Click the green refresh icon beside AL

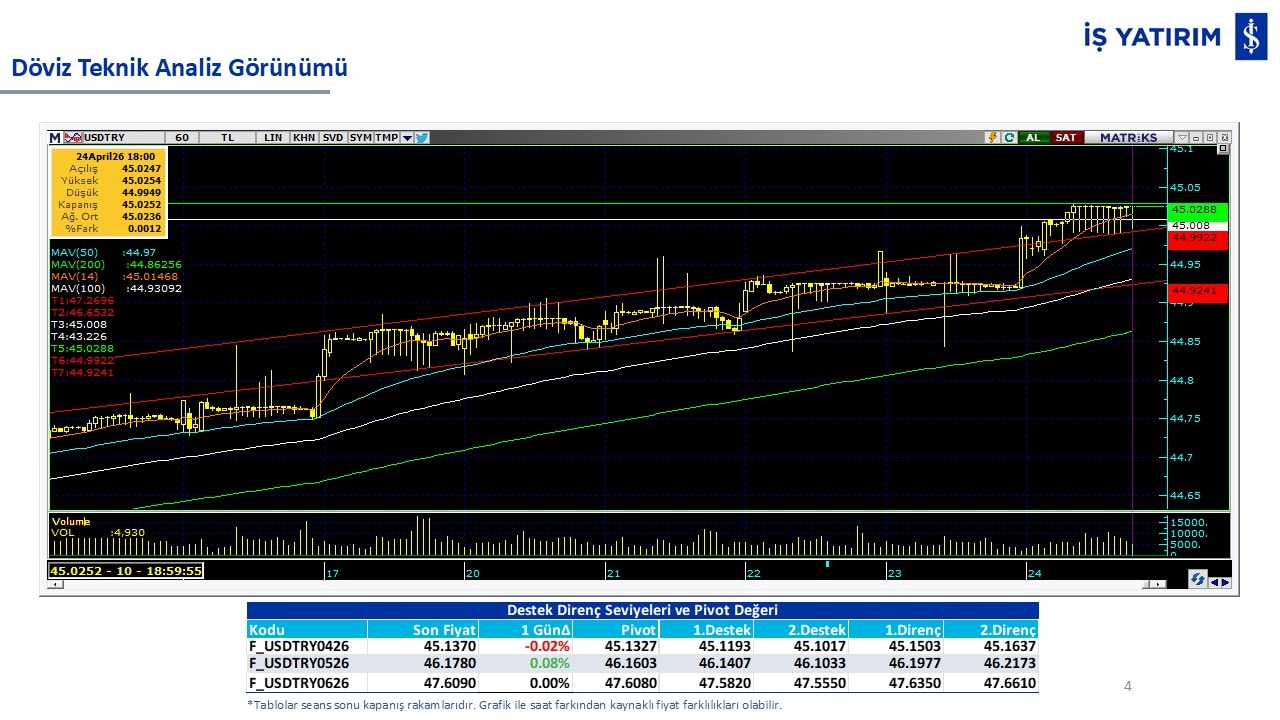[x=1009, y=138]
